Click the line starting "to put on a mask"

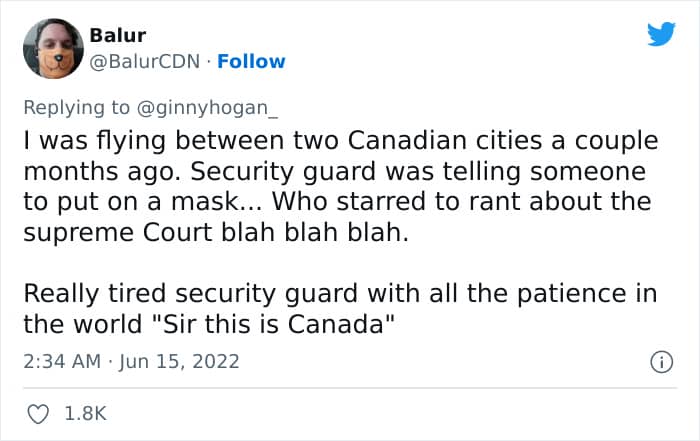336,200
